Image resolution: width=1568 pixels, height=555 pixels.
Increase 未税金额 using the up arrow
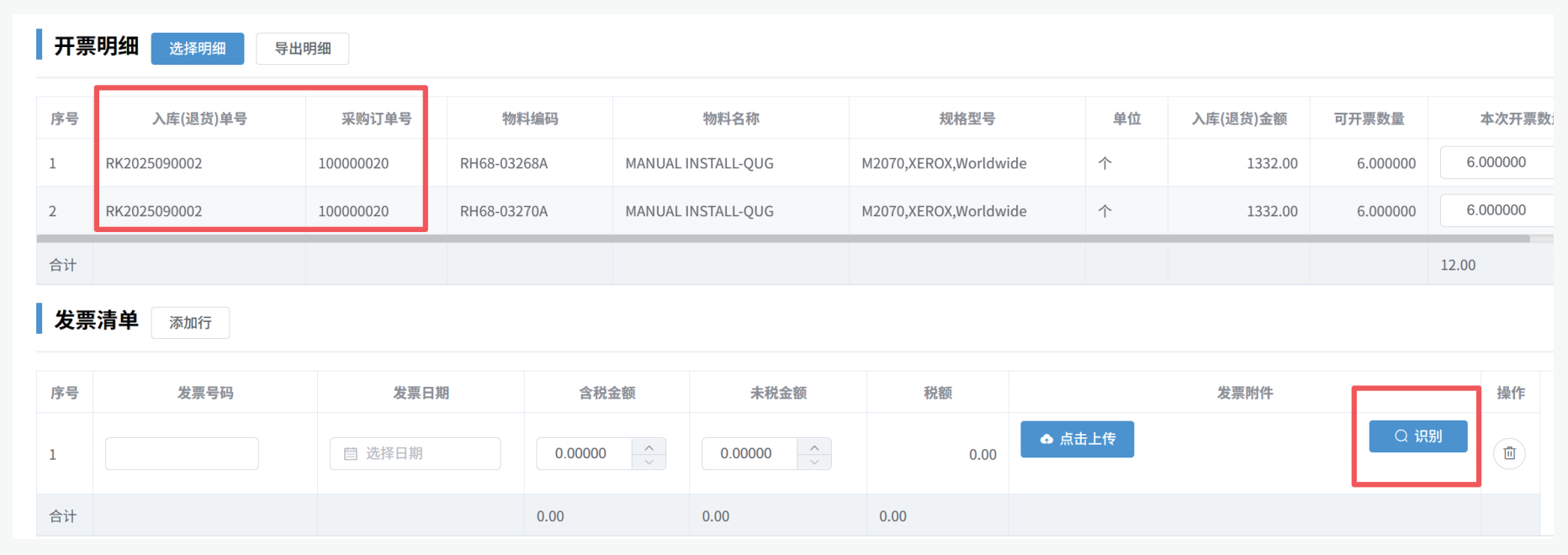click(814, 447)
